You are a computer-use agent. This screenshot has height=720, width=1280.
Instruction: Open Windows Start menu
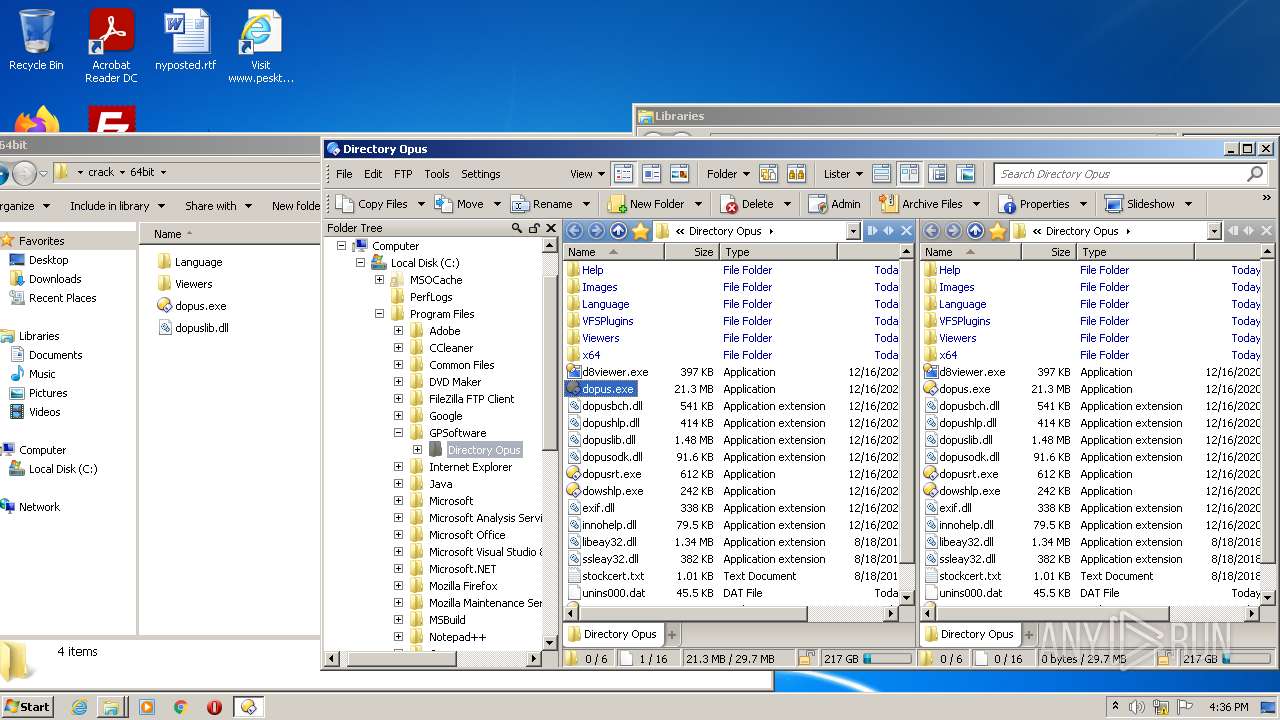(x=27, y=706)
